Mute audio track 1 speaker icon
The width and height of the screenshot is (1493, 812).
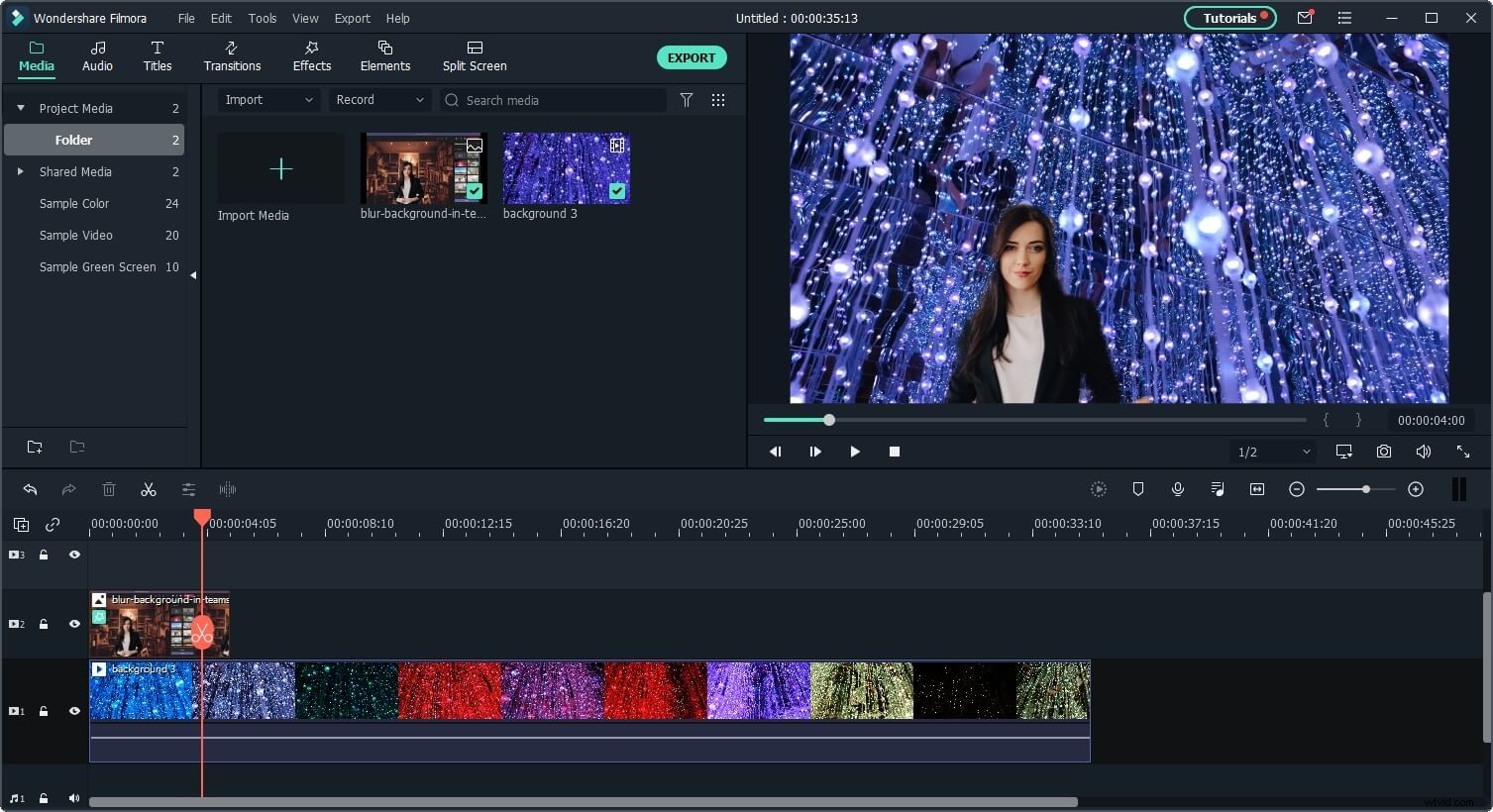[x=74, y=798]
